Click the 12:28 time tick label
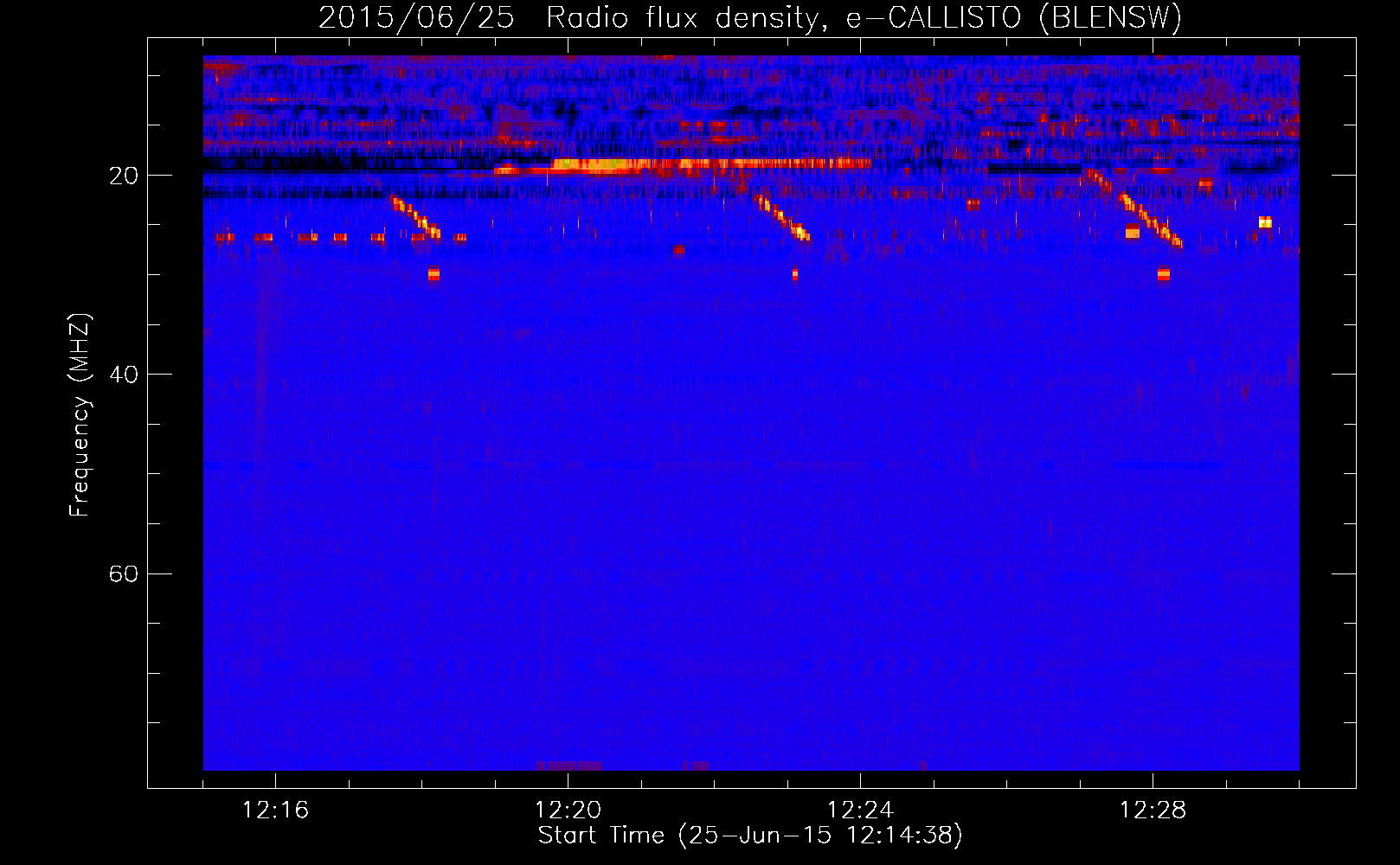Image resolution: width=1400 pixels, height=865 pixels. [1153, 810]
